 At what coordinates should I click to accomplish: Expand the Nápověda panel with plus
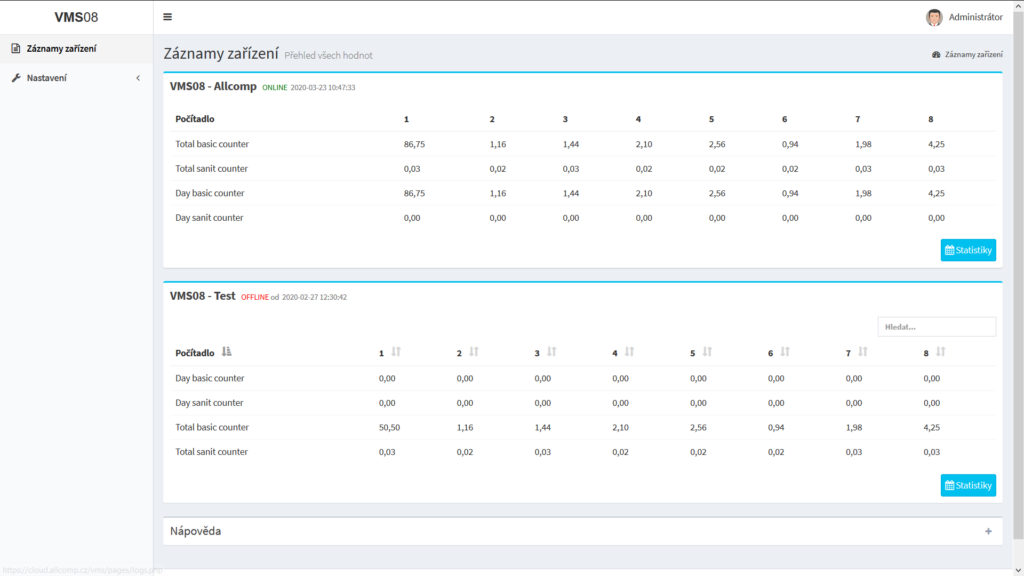pyautogui.click(x=988, y=531)
